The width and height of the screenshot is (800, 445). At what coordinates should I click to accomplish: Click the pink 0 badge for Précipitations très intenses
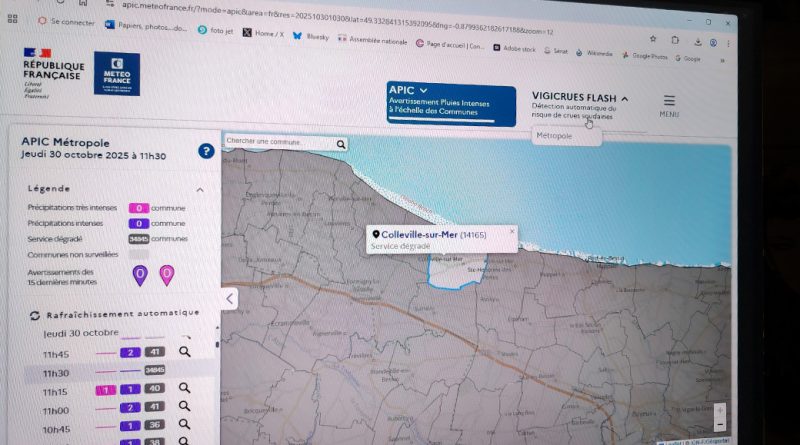[139, 208]
